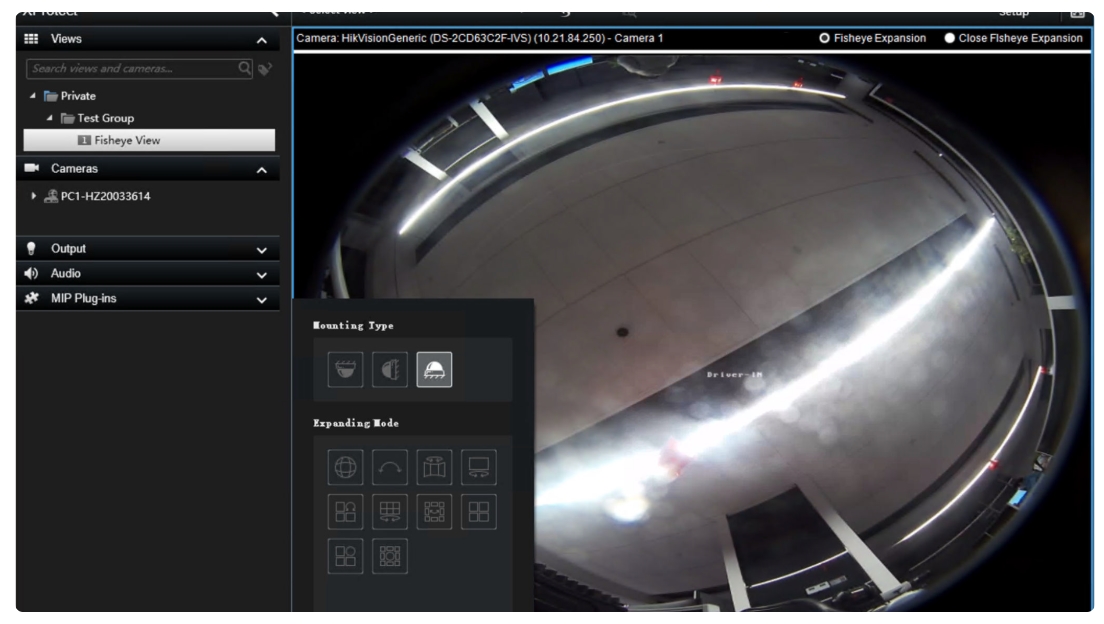The height and width of the screenshot is (624, 1104).
Task: Click the Output lightbulb icon
Action: pyautogui.click(x=31, y=248)
